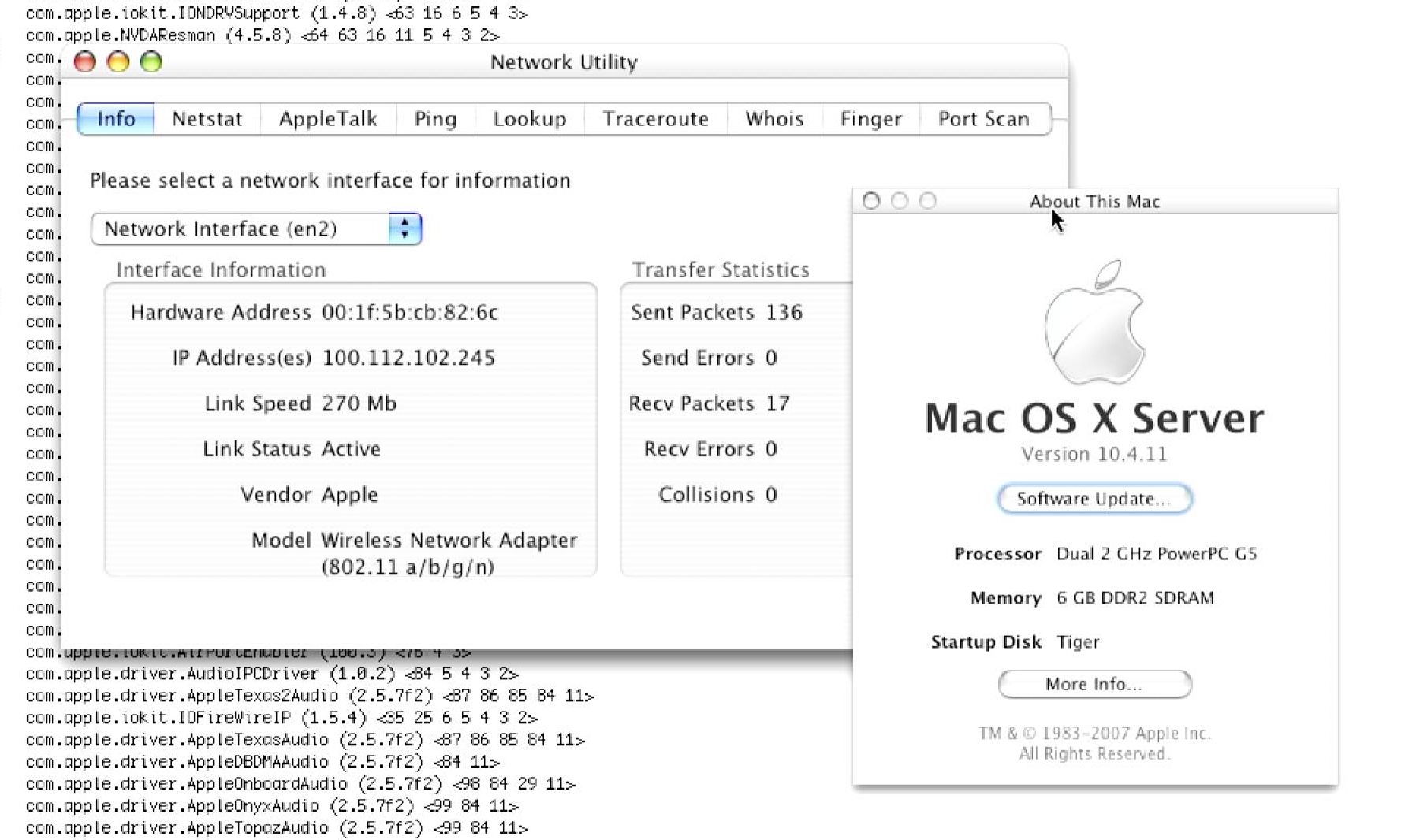Screen dimensions: 1416x840
Task: Click the com.apple.driver.AppleTexasAudio terminal line
Action: click(x=305, y=741)
